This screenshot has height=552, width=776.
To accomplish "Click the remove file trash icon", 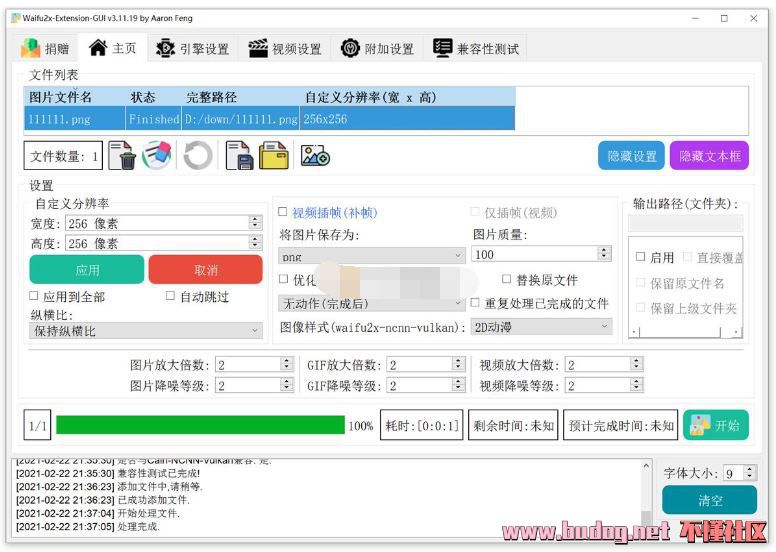I will (122, 156).
